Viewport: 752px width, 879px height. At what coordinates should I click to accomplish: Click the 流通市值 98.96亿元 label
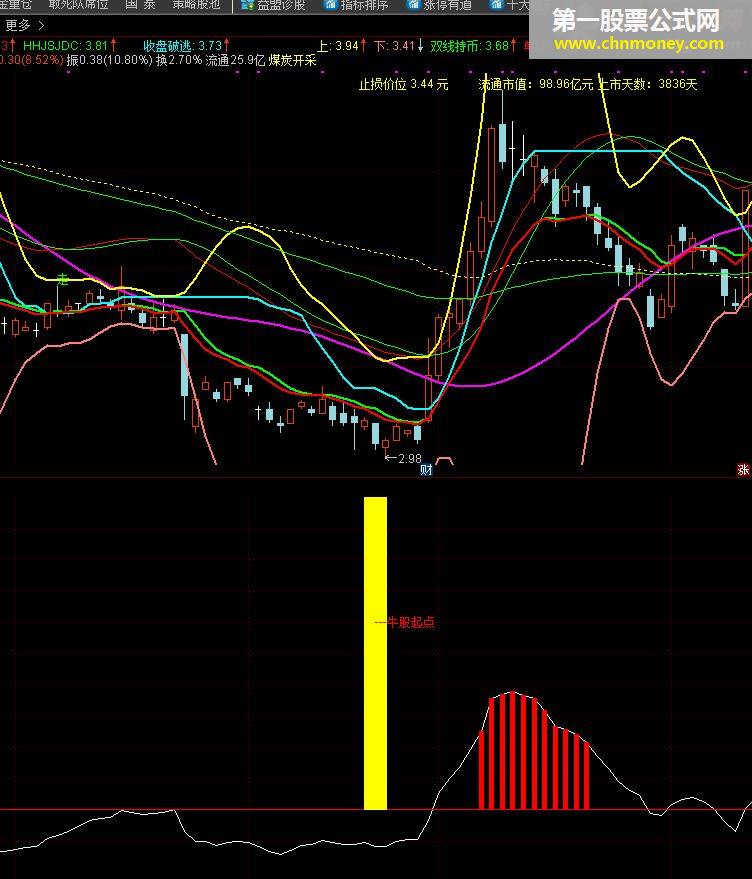tap(536, 85)
